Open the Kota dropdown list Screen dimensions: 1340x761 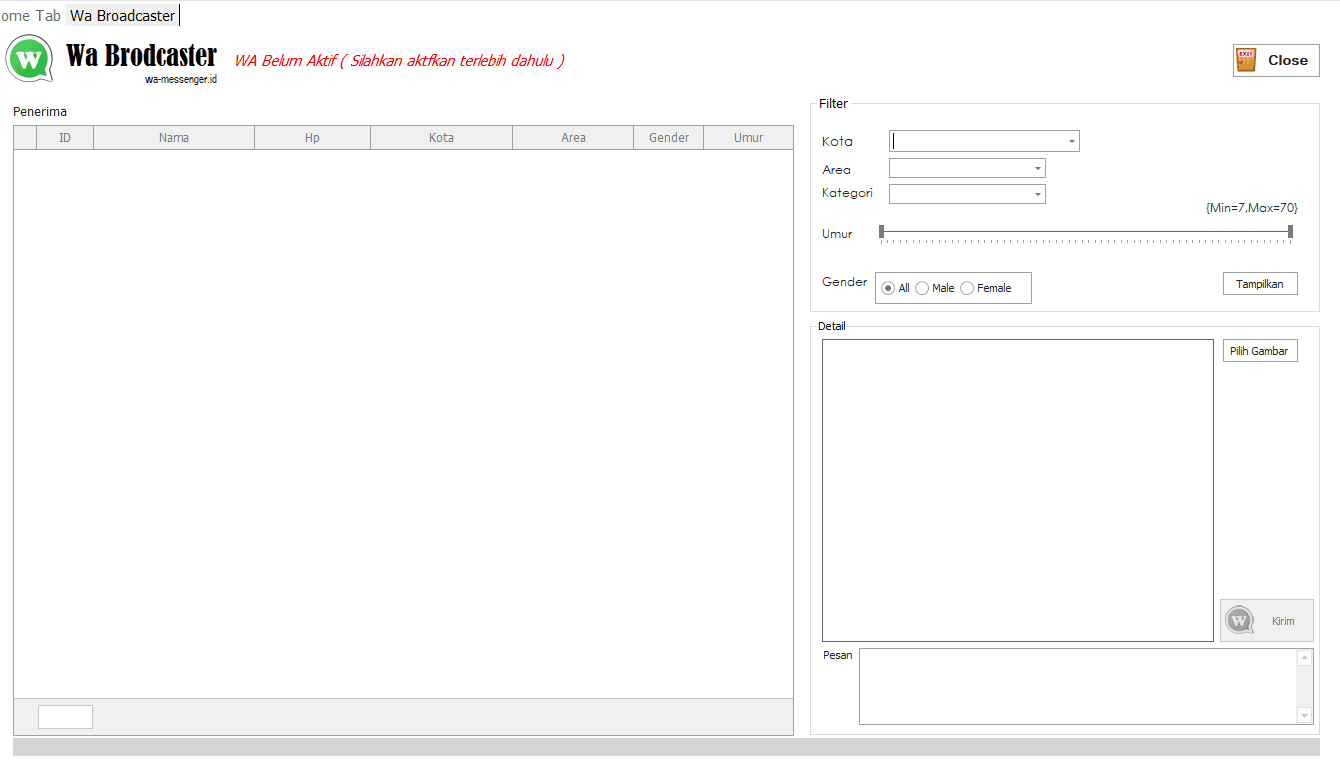1072,142
